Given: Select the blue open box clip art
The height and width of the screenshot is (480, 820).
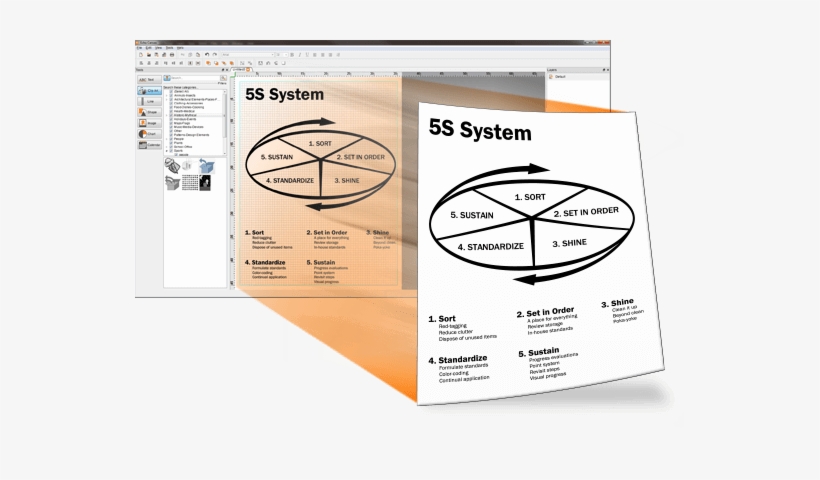Looking at the screenshot, I should (207, 166).
